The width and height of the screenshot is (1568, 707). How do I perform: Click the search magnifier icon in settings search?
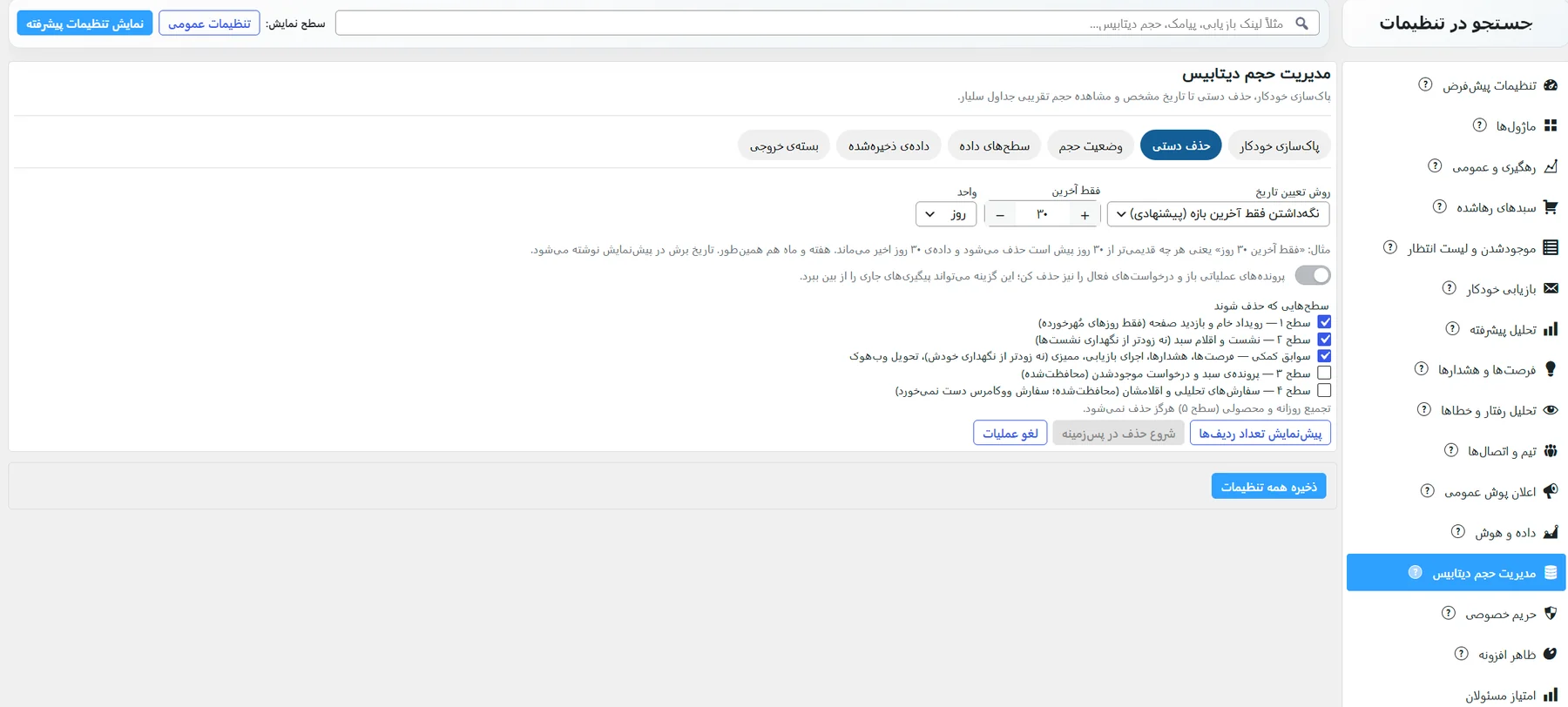coord(1301,24)
